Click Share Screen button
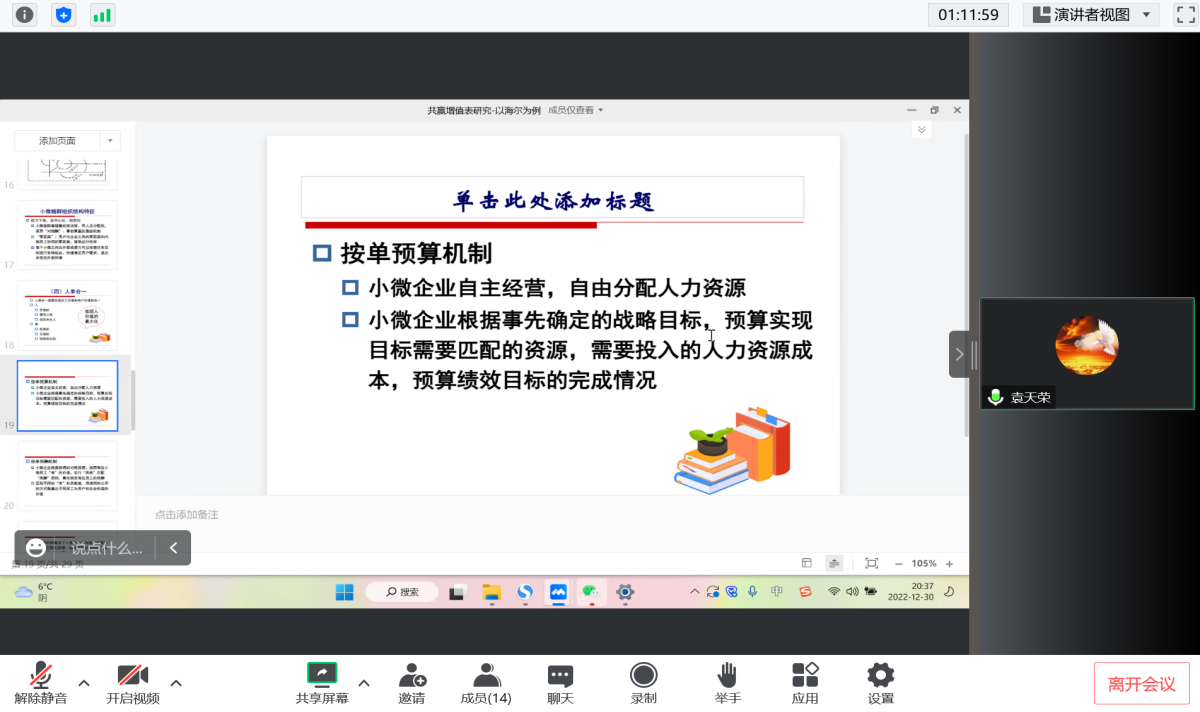The image size is (1200, 712). pyautogui.click(x=322, y=683)
